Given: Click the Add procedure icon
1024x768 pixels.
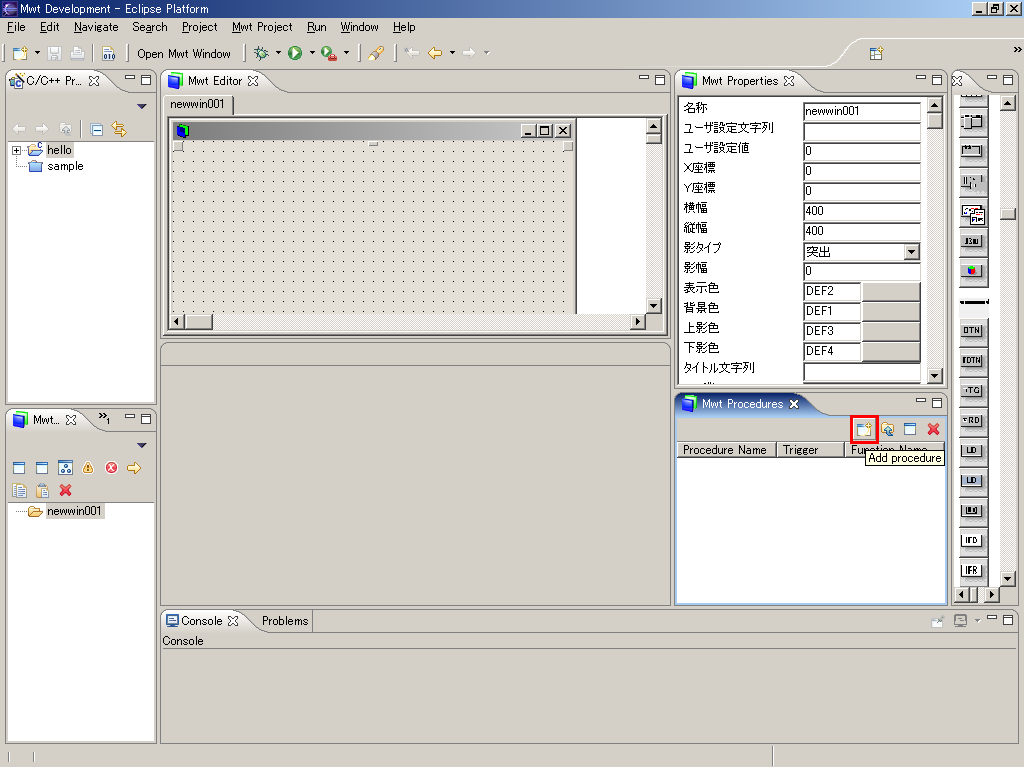Looking at the screenshot, I should click(x=864, y=429).
